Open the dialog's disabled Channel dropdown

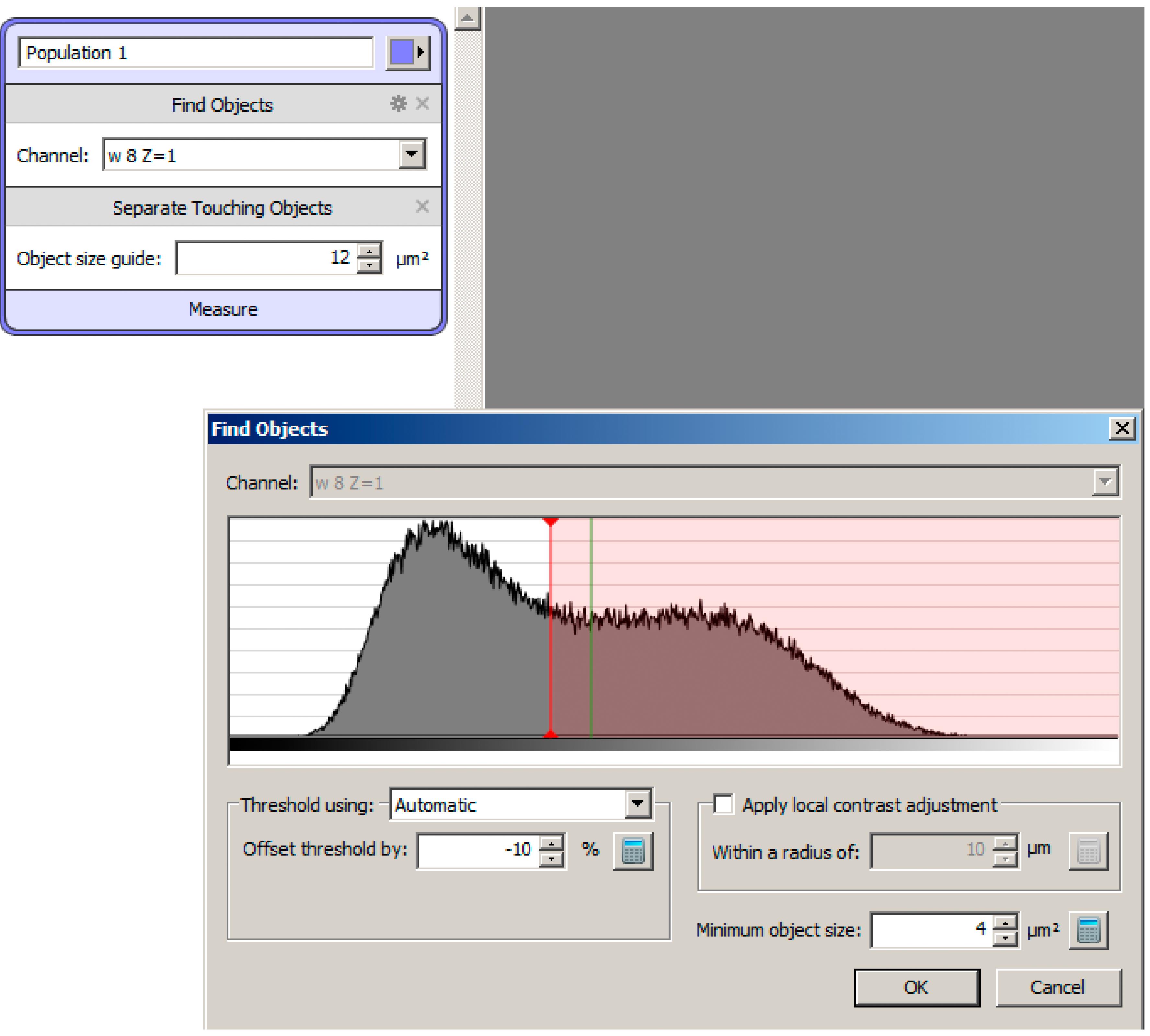[x=1105, y=482]
